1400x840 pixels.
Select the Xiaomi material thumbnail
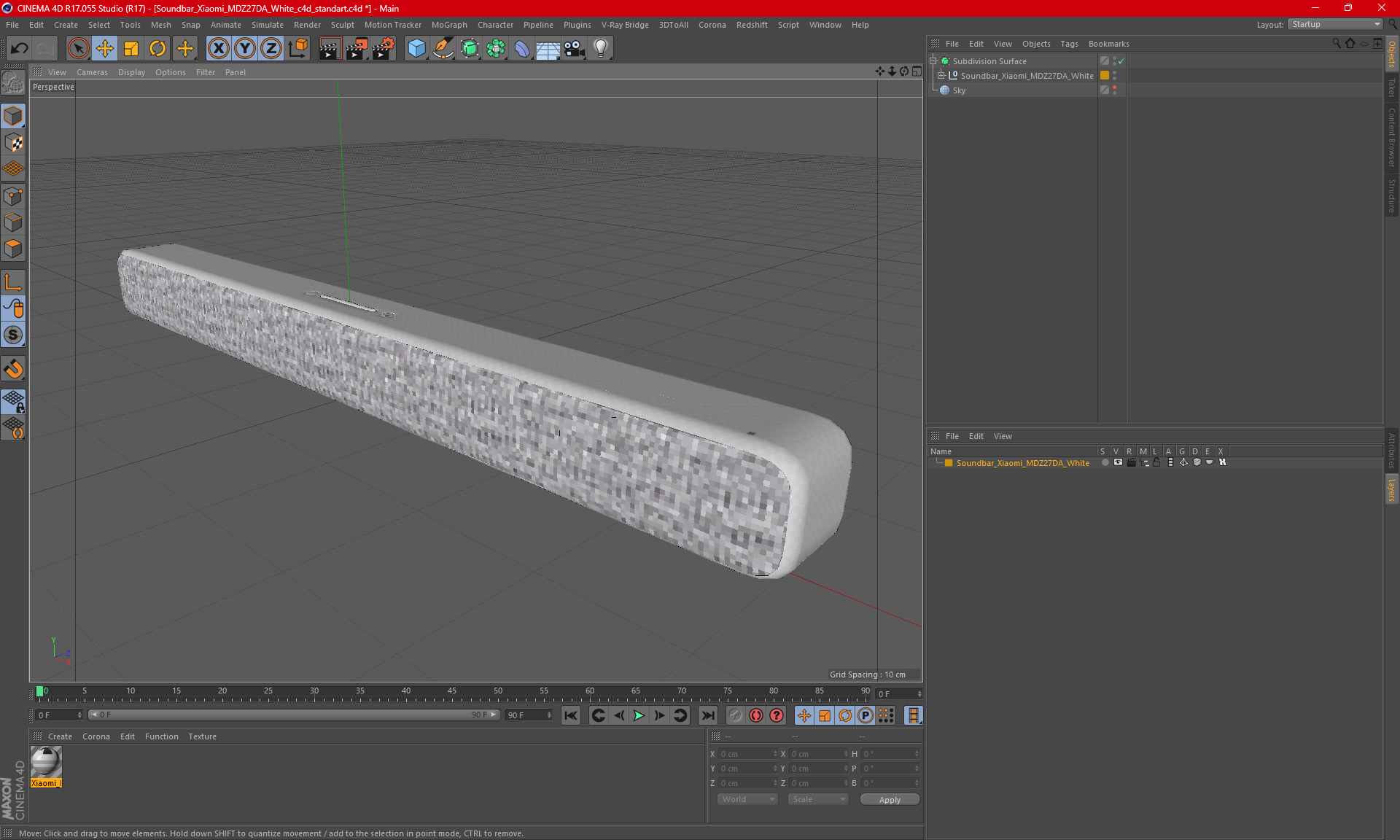tap(46, 763)
